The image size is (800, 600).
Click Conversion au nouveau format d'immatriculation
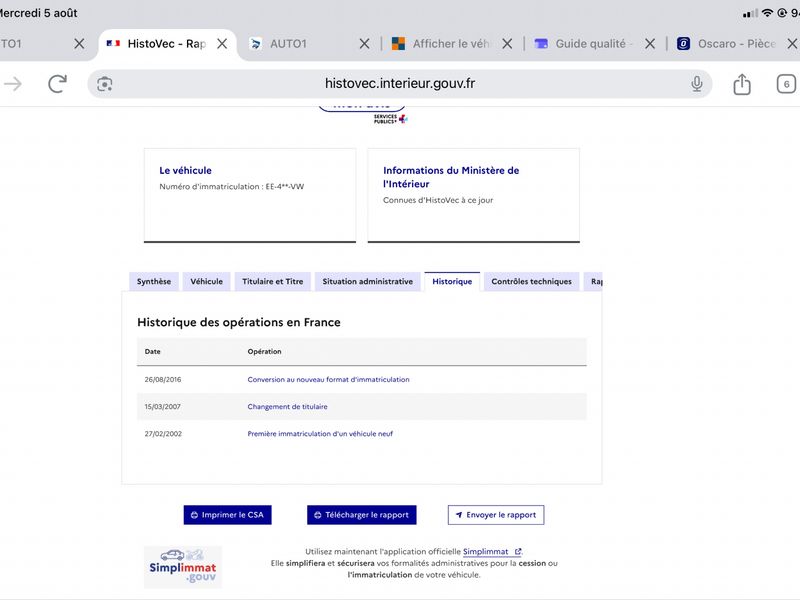click(x=328, y=380)
